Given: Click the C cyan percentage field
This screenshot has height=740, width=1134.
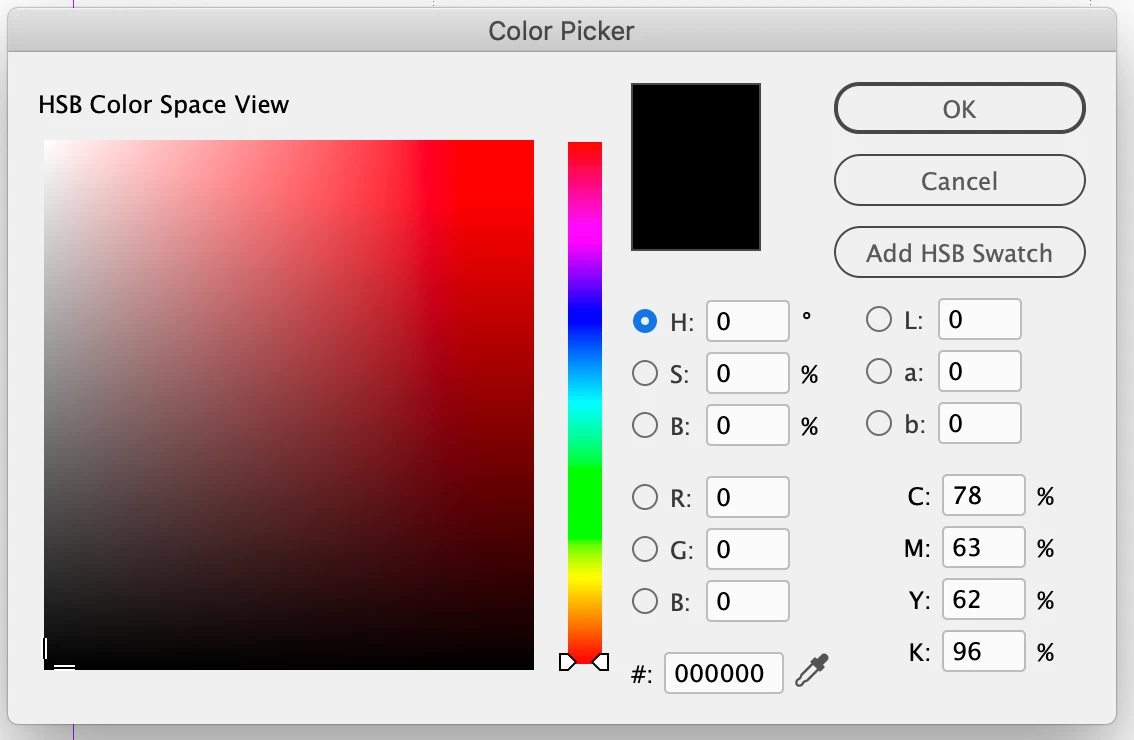Looking at the screenshot, I should click(984, 496).
